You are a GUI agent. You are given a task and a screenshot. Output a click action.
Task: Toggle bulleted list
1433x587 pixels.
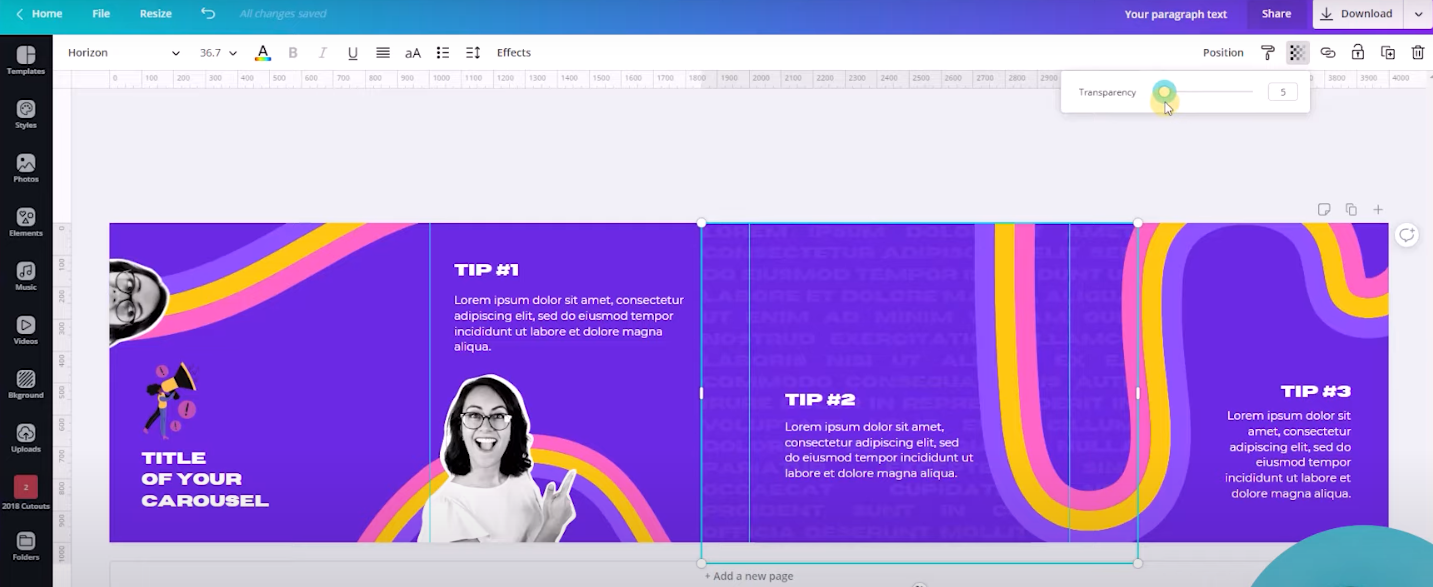tap(443, 53)
